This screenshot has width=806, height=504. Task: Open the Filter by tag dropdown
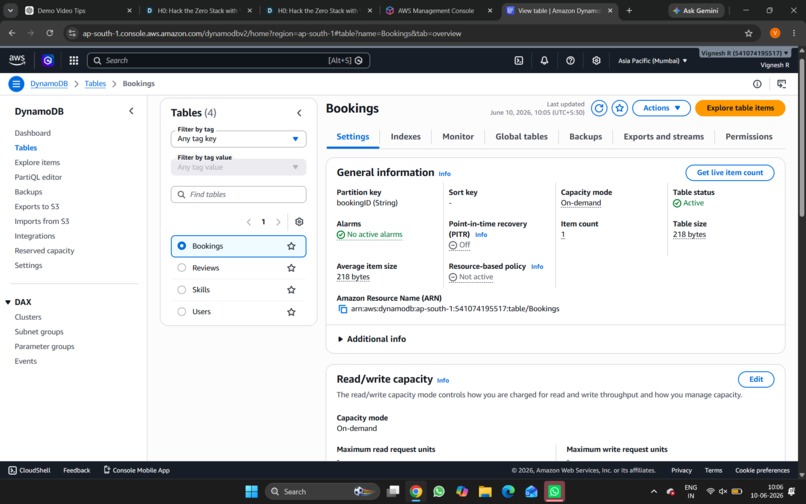239,139
